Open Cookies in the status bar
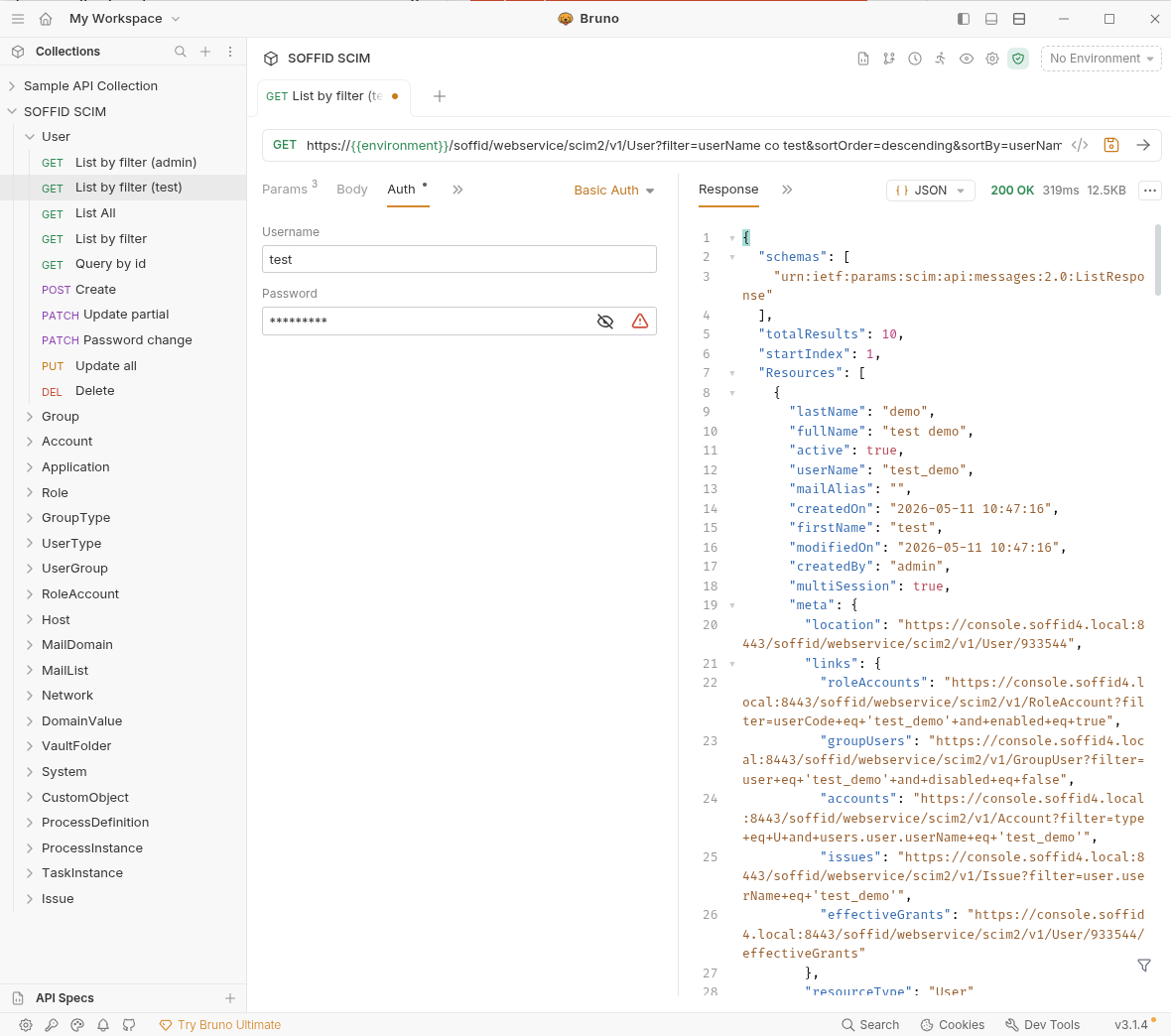Screen dimensions: 1171x1036 pyautogui.click(x=953, y=1025)
